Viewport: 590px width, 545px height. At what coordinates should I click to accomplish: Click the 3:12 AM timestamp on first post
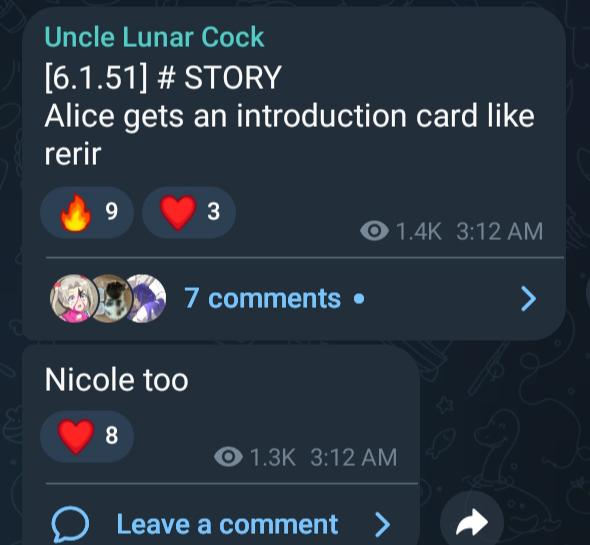tap(500, 231)
